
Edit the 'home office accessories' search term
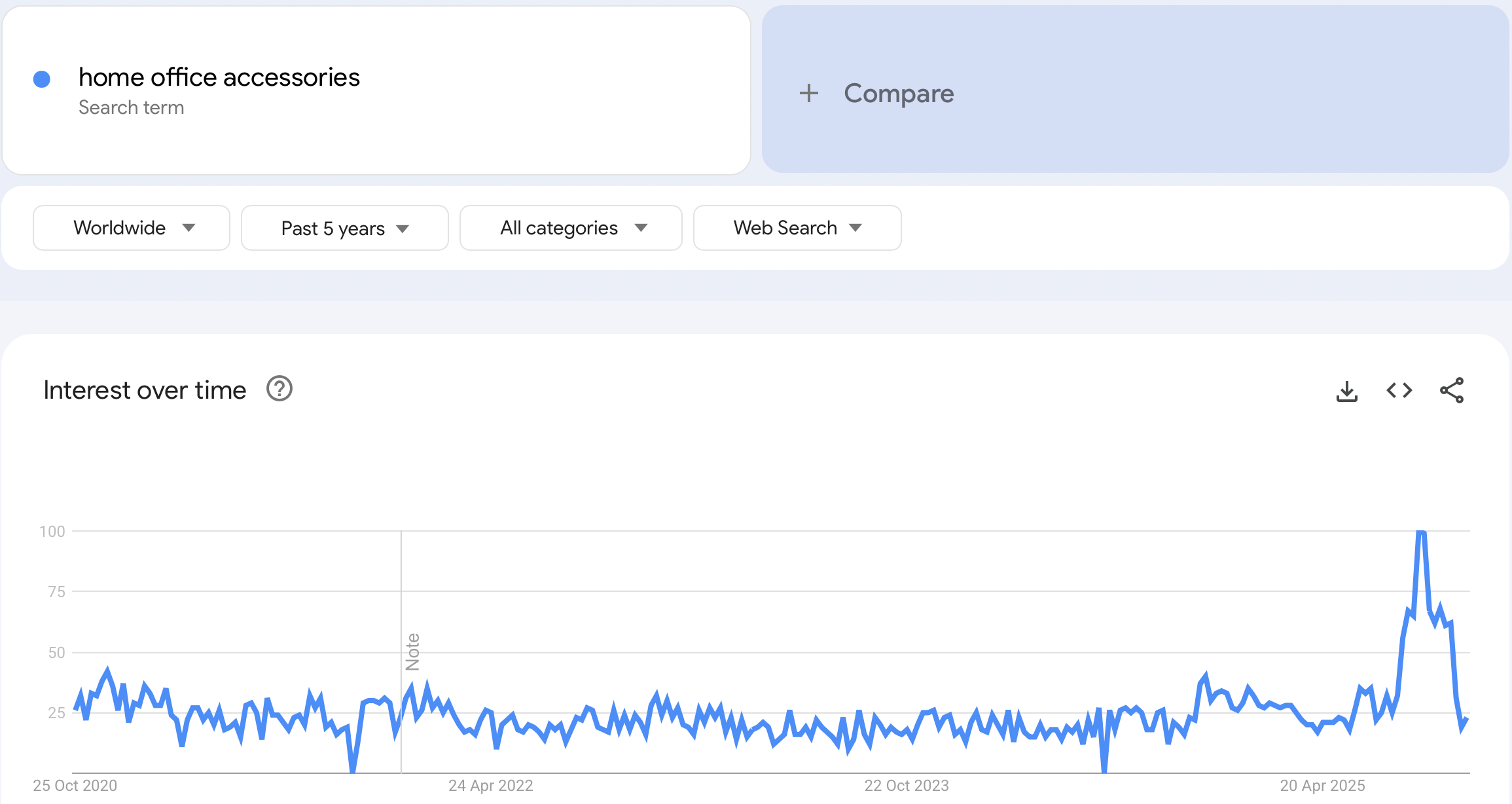219,77
